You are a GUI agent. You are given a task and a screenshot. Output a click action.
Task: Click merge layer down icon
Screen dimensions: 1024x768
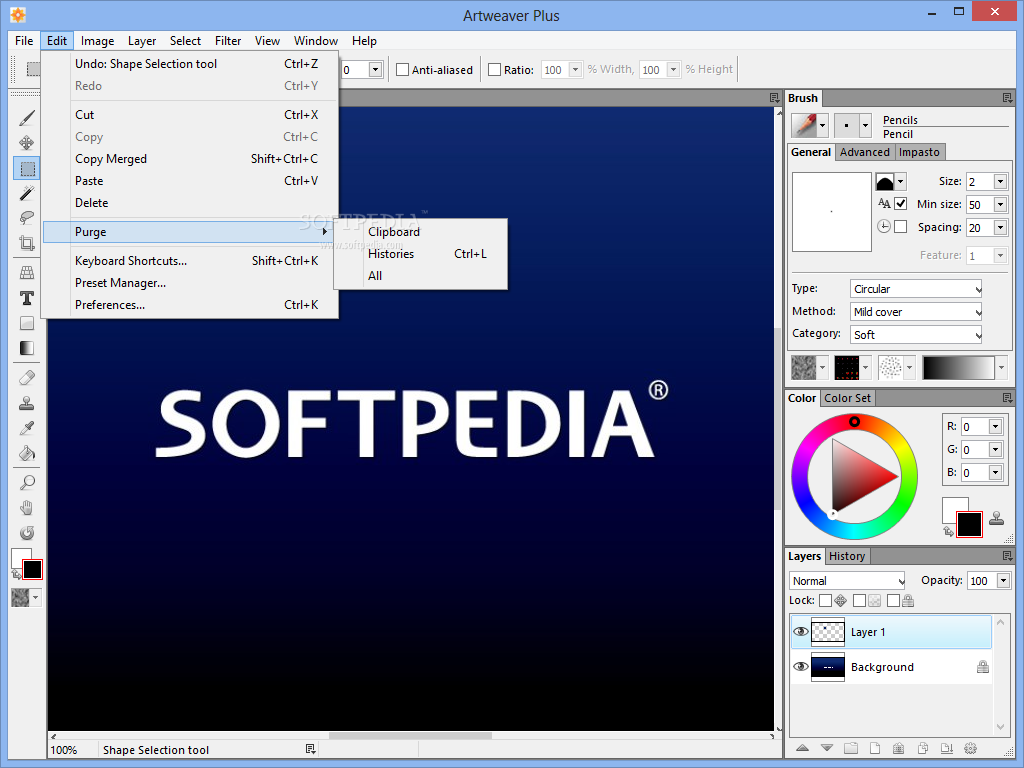[x=947, y=748]
